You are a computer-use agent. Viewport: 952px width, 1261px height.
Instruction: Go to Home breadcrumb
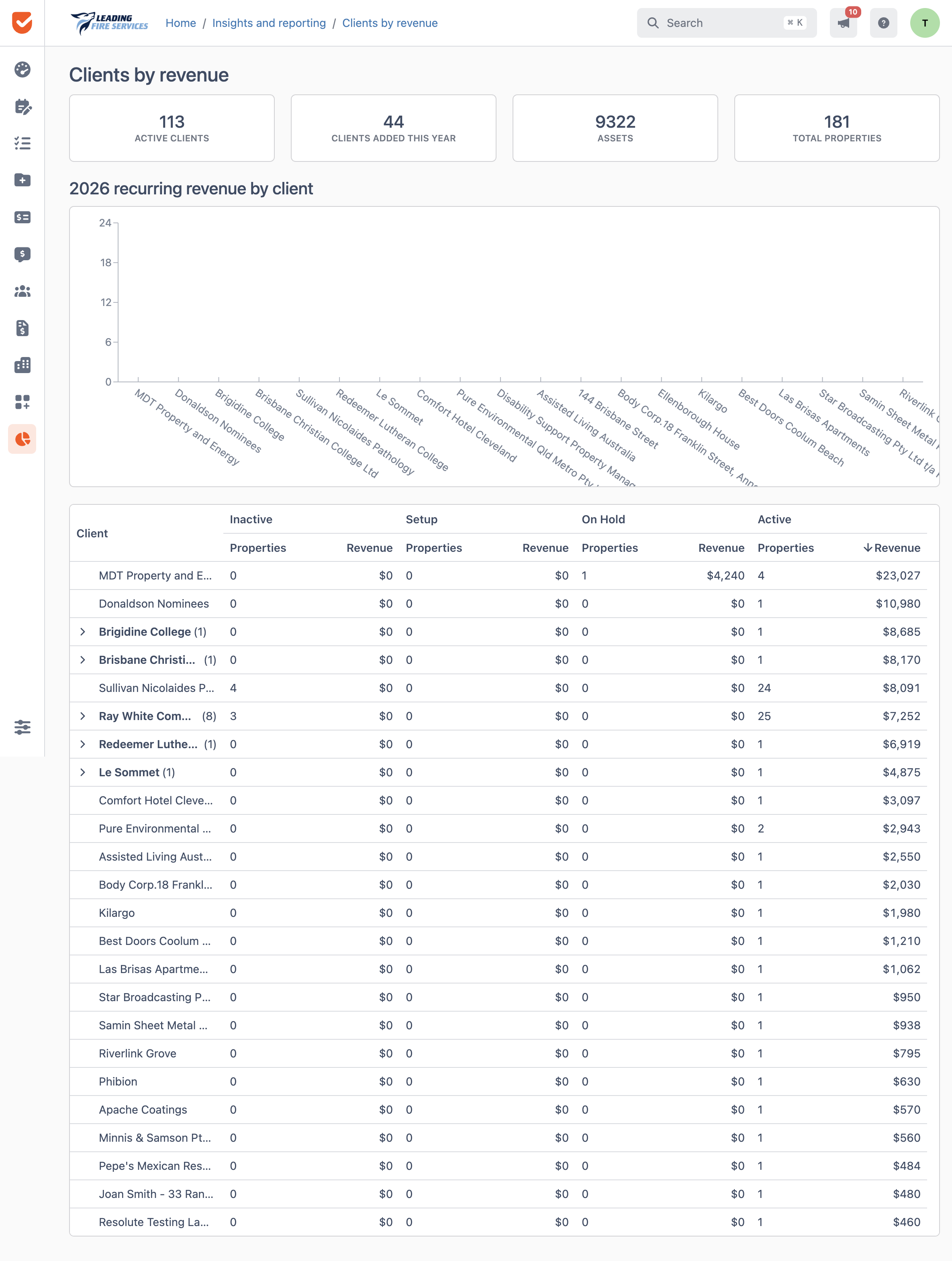tap(181, 23)
